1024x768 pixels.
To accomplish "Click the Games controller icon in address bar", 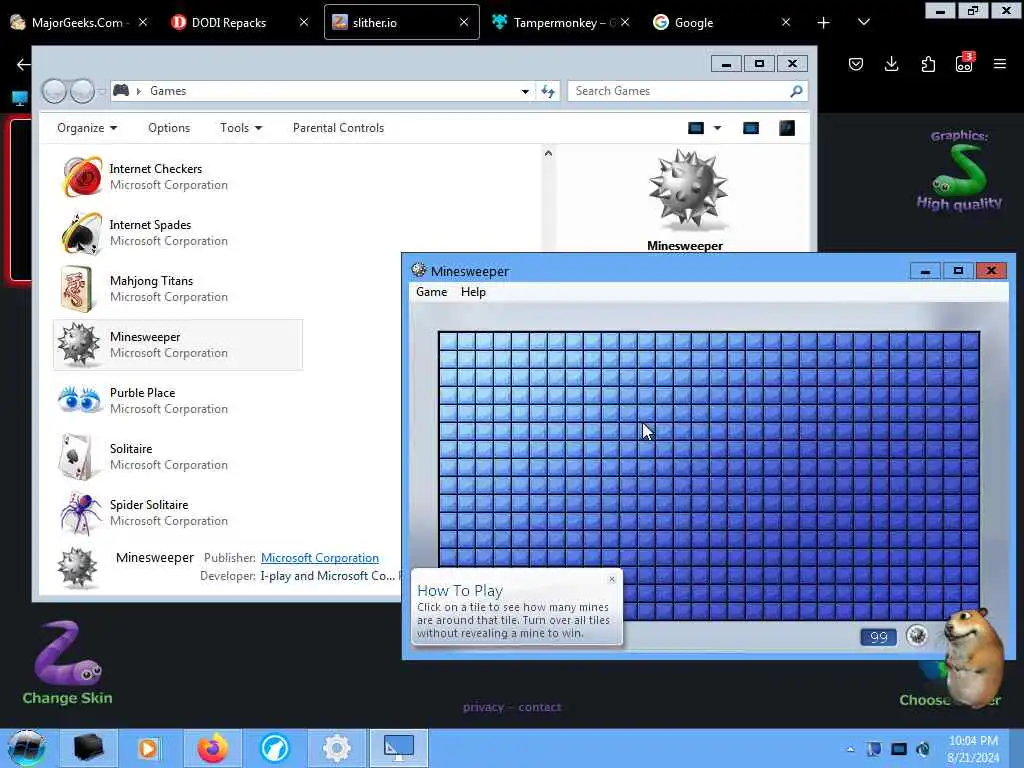I will pyautogui.click(x=121, y=91).
